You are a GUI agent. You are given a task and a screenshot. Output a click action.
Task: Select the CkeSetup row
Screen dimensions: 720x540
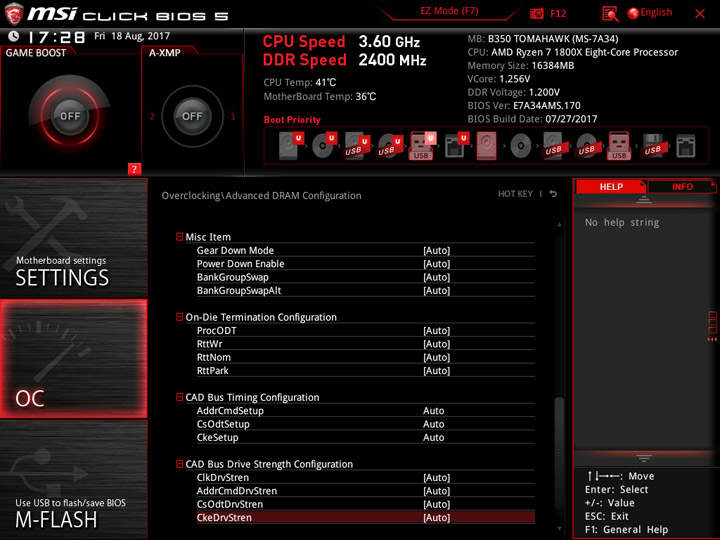tap(366, 437)
